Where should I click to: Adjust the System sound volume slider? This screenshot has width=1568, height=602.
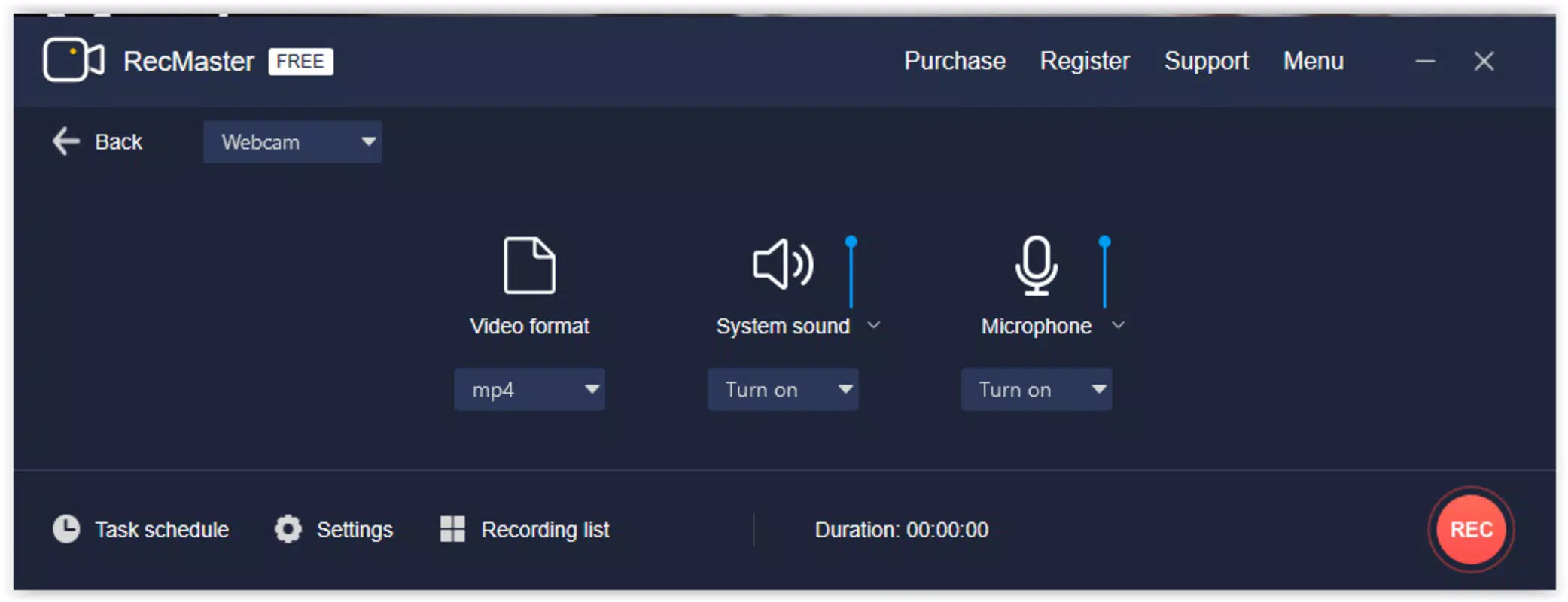851,272
